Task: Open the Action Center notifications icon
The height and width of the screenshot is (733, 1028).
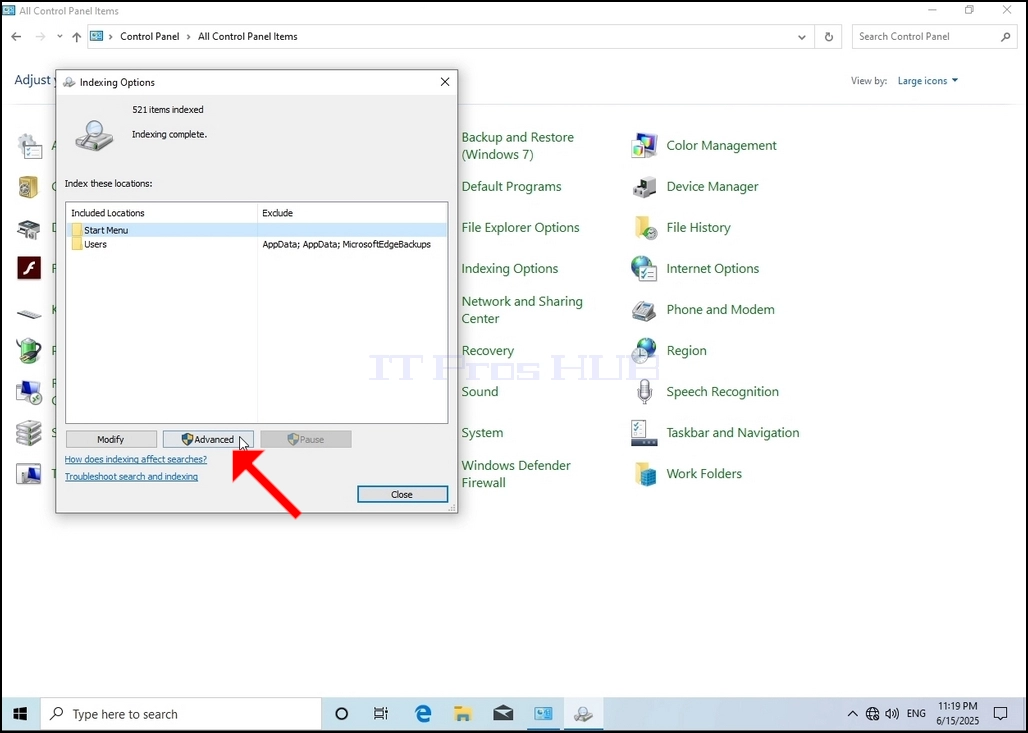Action: (1000, 714)
